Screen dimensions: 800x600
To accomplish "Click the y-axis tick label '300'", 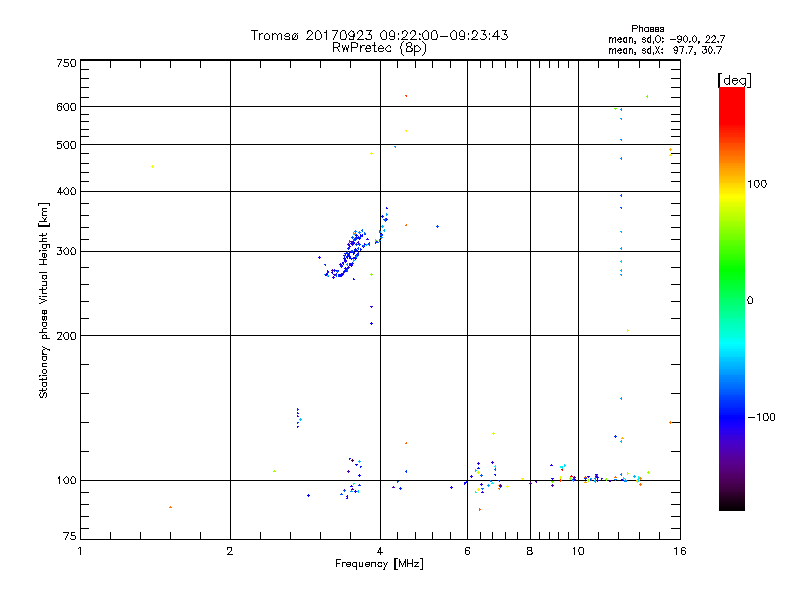I will pyautogui.click(x=66, y=252).
